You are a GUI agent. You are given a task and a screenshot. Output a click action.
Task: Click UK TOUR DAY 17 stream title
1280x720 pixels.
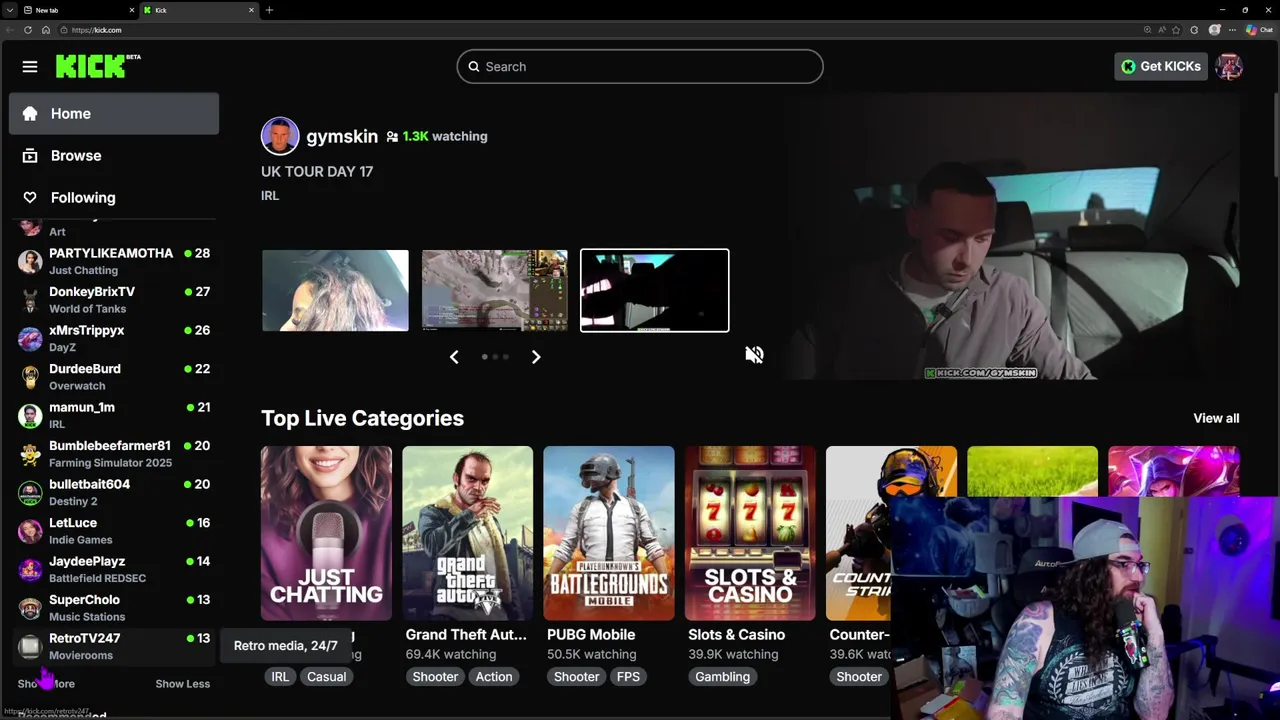(x=317, y=172)
